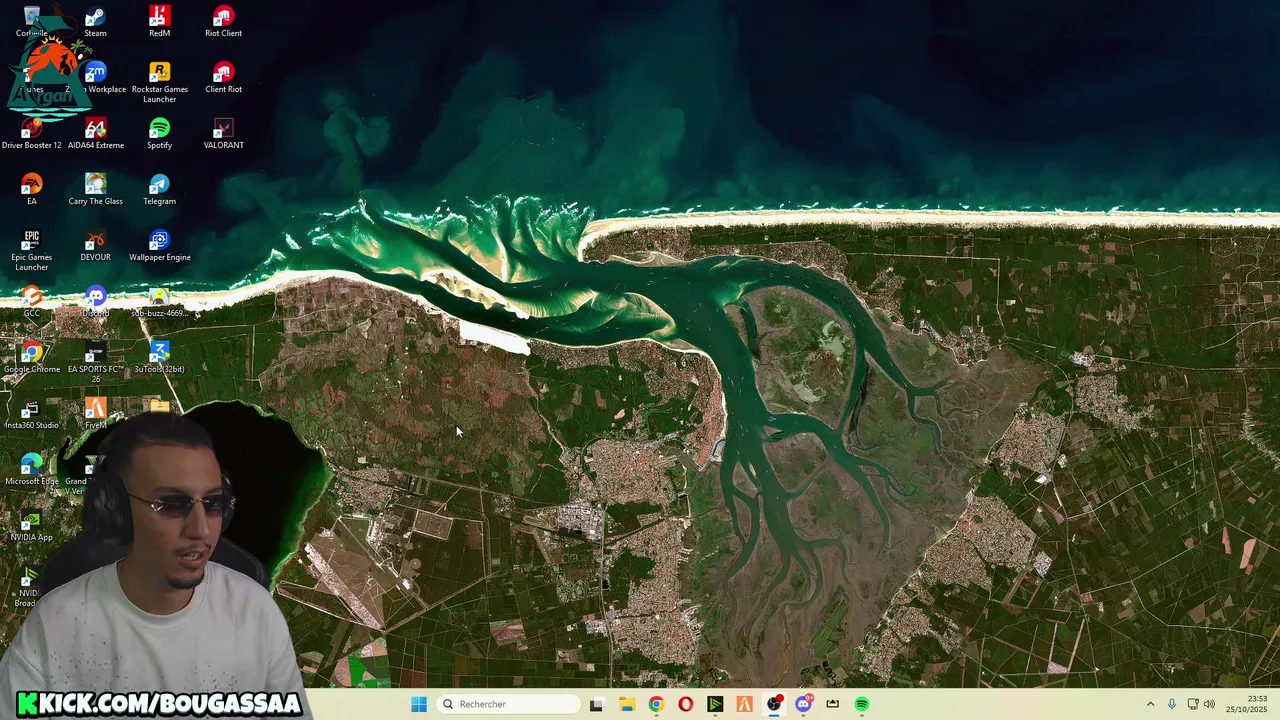The width and height of the screenshot is (1280, 720).
Task: Click the Discord desktop shortcut
Action: 95,302
